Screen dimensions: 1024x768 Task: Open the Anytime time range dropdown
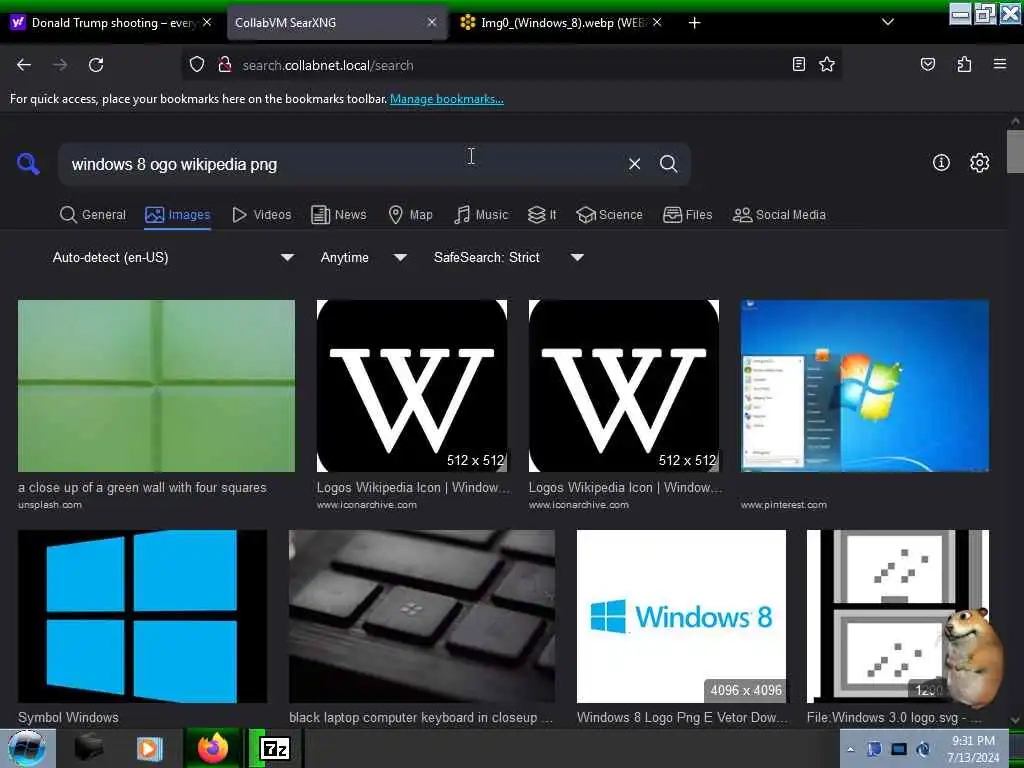pyautogui.click(x=364, y=257)
